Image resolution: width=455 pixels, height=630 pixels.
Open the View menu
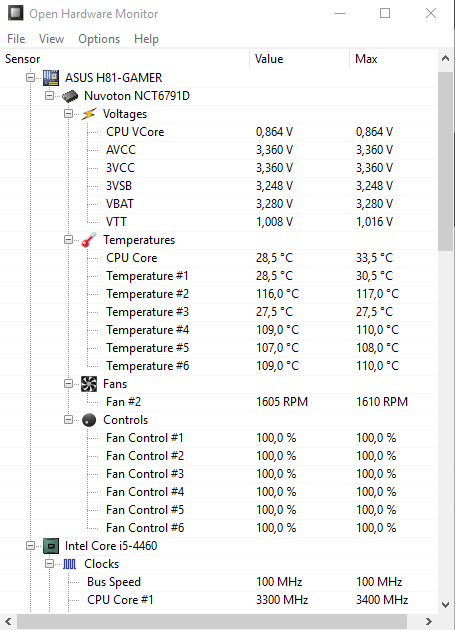51,39
